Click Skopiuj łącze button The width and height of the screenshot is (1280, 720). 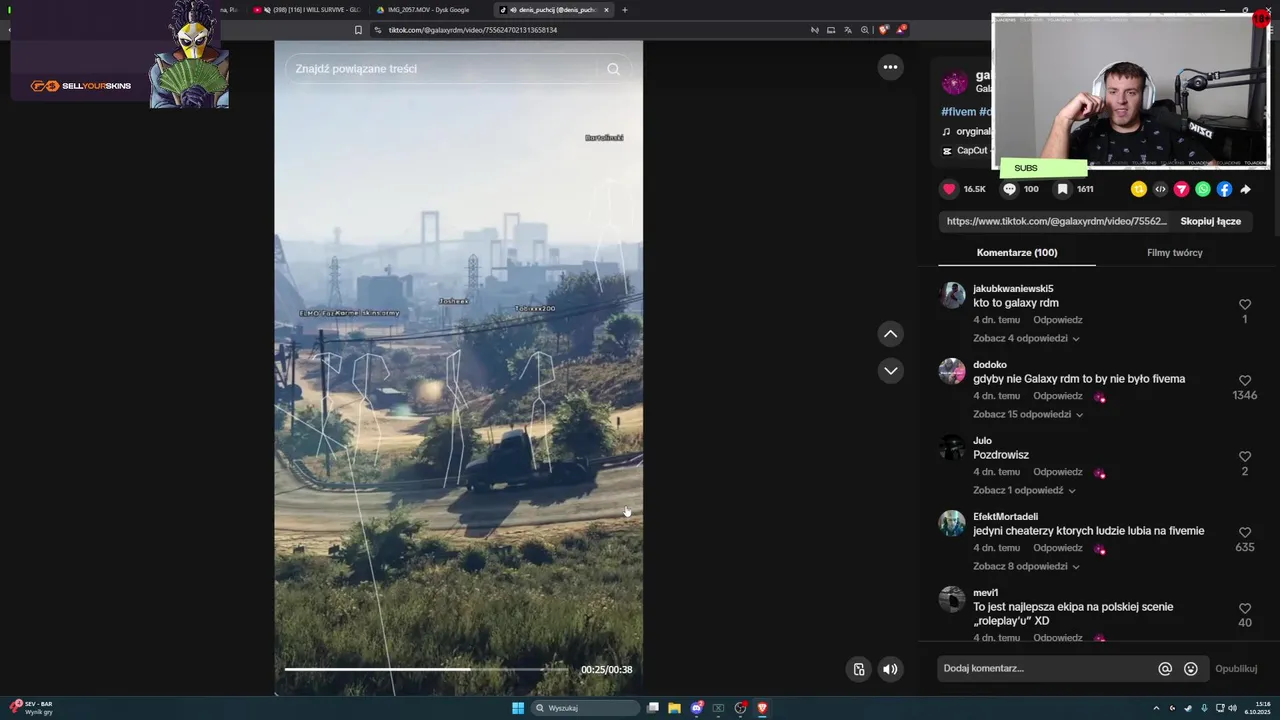1211,222
